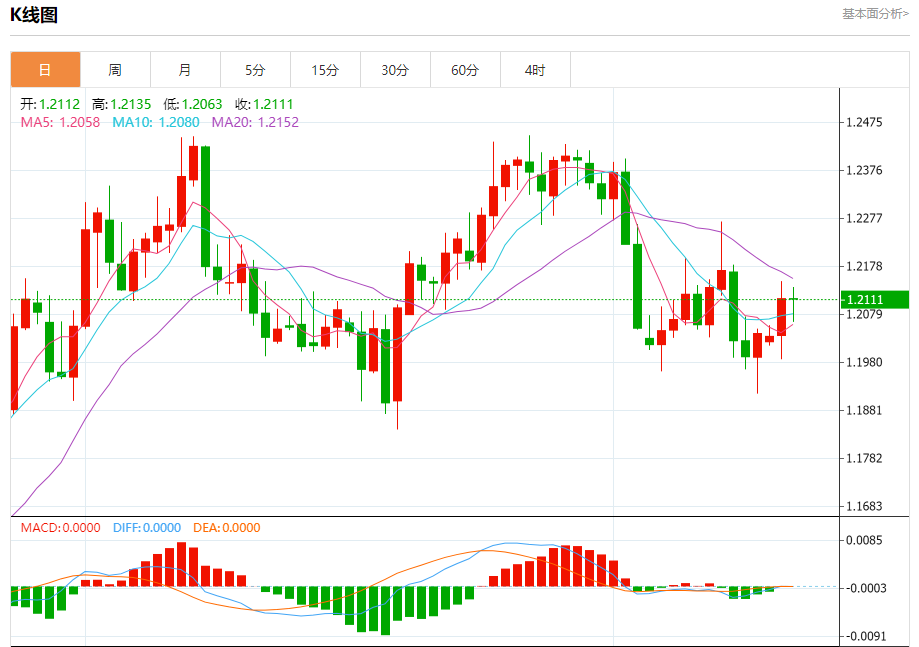Click the 1.2277 price axis label
Image resolution: width=919 pixels, height=647 pixels.
[864, 219]
